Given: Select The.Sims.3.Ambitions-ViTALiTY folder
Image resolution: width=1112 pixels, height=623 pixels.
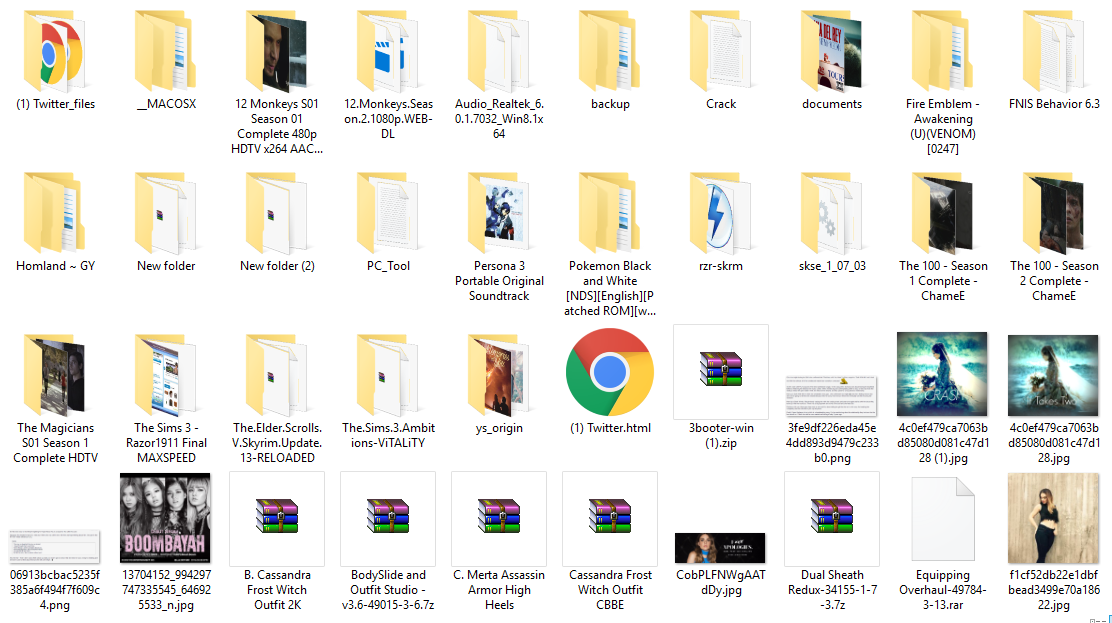Looking at the screenshot, I should tap(388, 375).
